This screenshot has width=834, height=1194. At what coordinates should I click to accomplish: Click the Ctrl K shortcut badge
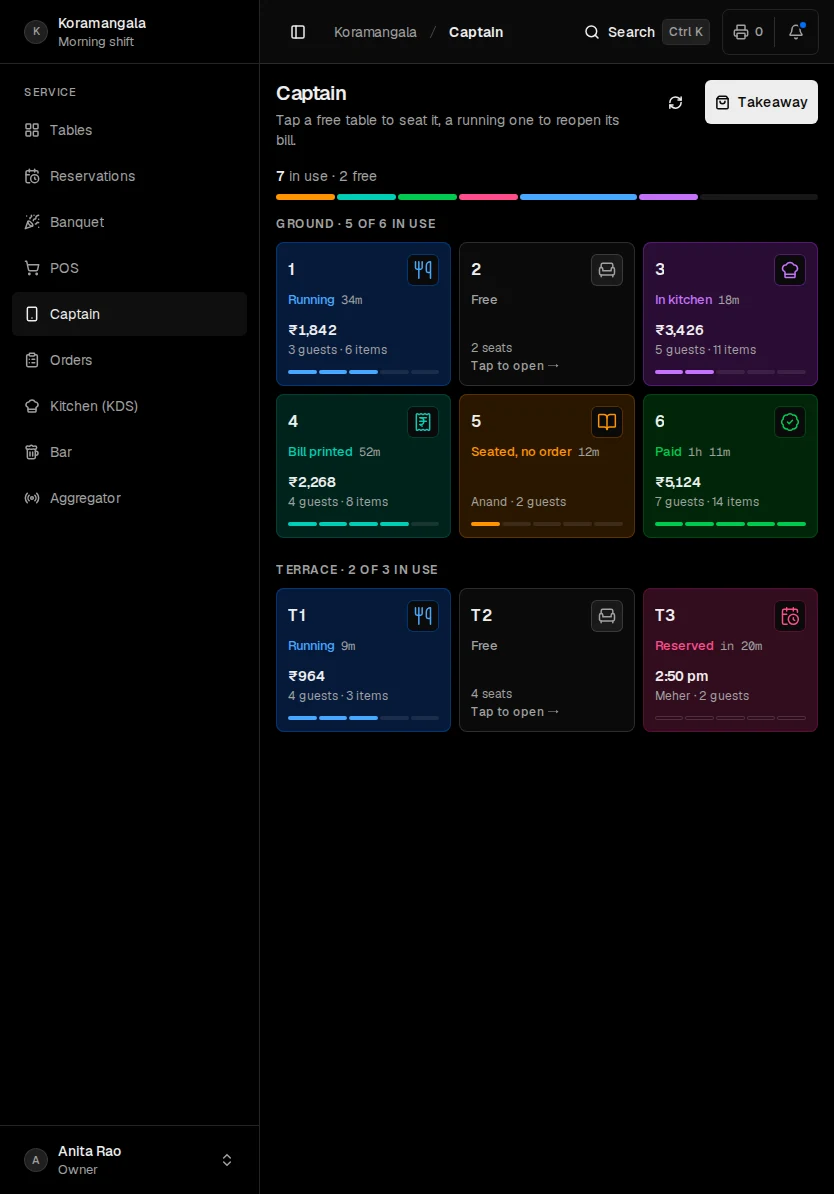[685, 32]
